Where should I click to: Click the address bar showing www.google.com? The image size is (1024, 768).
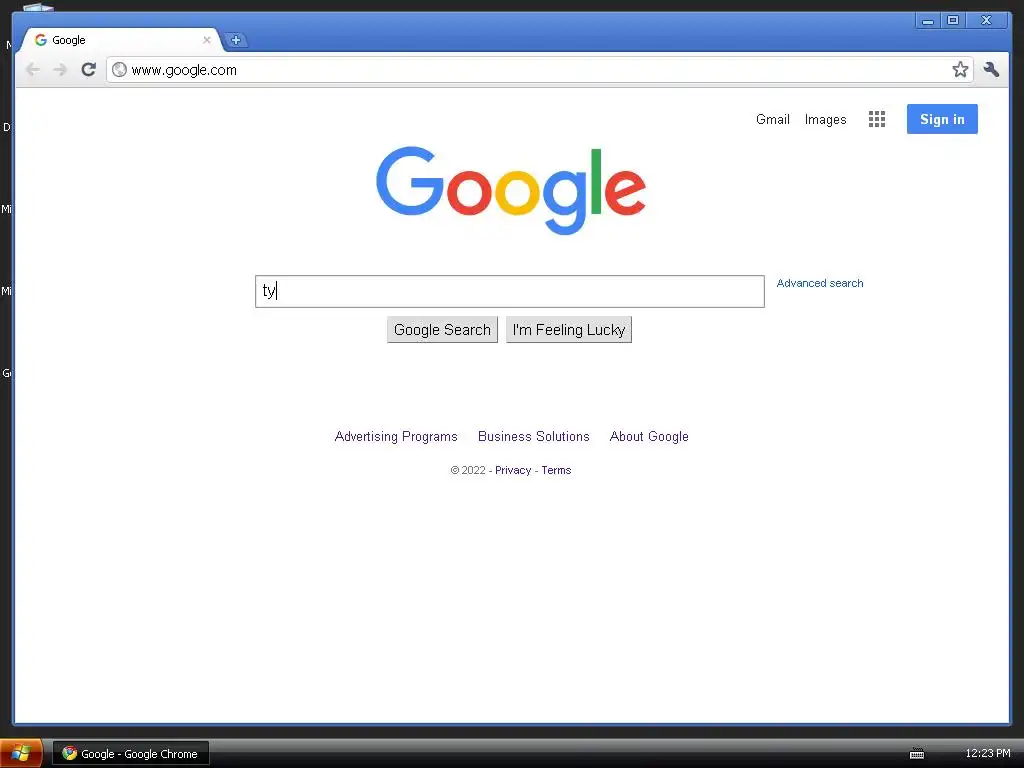(539, 70)
